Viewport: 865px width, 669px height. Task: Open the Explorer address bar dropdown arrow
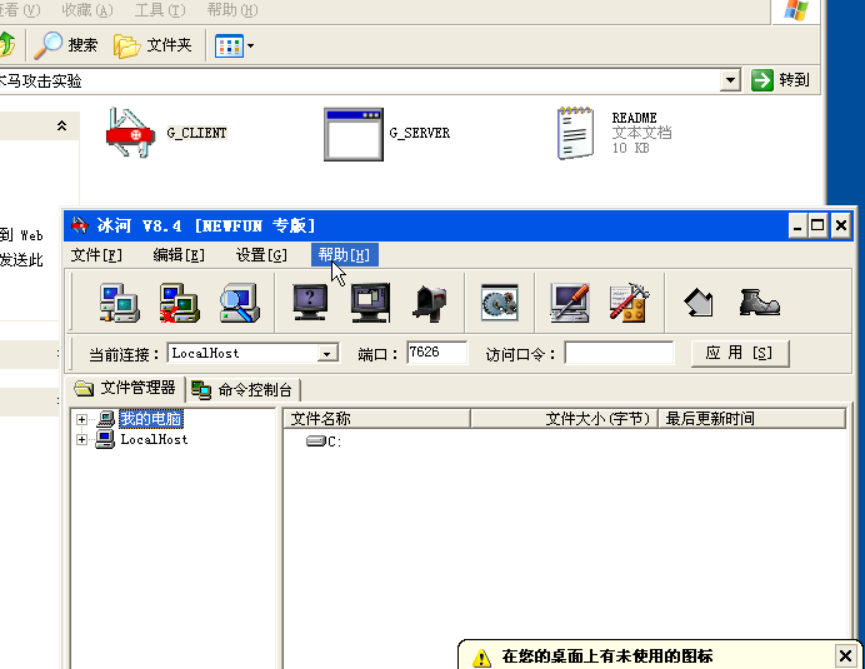pyautogui.click(x=730, y=81)
